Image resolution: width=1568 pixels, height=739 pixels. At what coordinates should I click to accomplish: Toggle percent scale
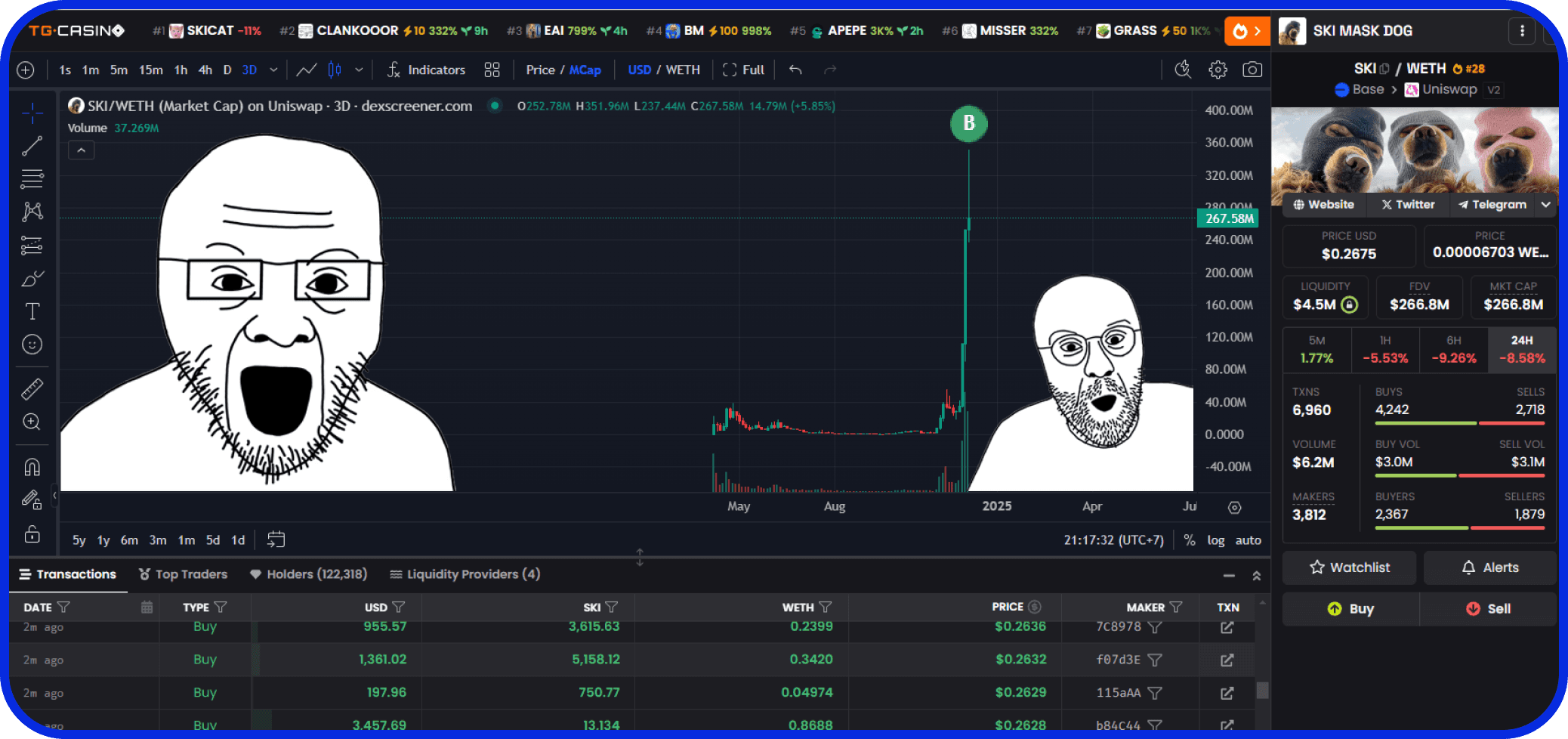pos(1190,540)
